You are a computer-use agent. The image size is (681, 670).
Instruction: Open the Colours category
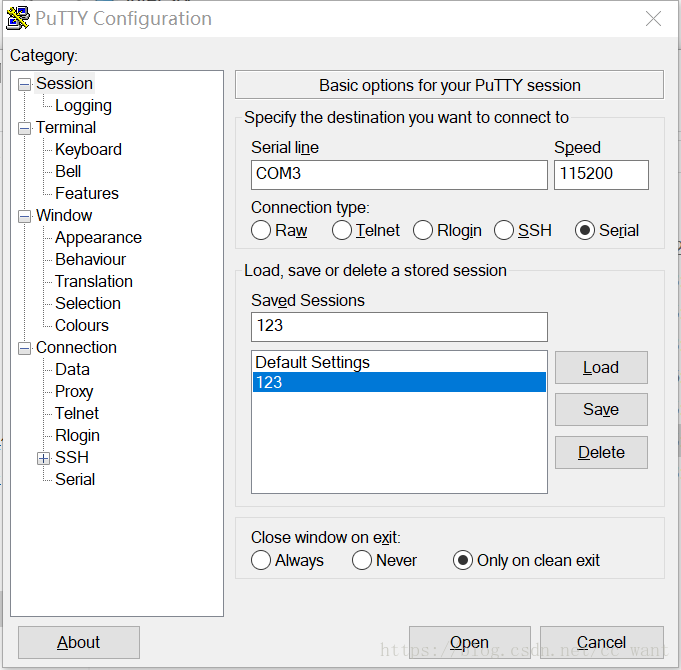[82, 325]
